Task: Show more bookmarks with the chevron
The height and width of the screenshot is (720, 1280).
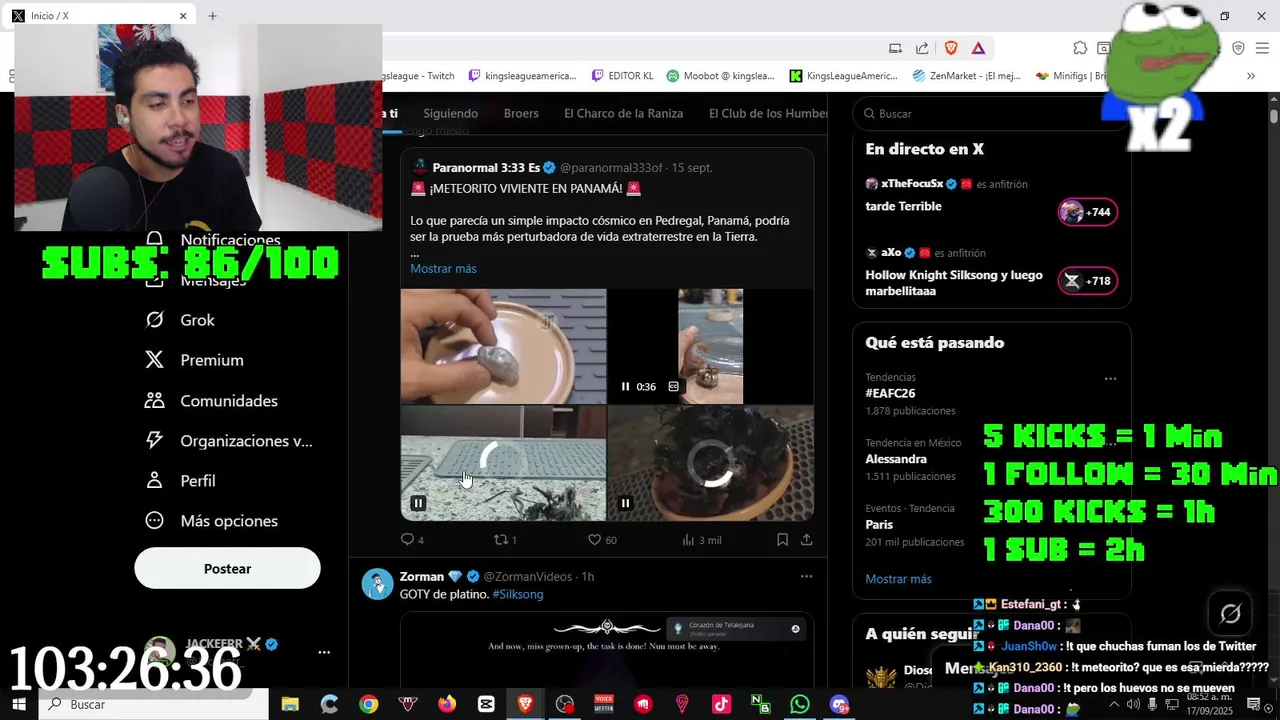Action: pyautogui.click(x=1250, y=75)
